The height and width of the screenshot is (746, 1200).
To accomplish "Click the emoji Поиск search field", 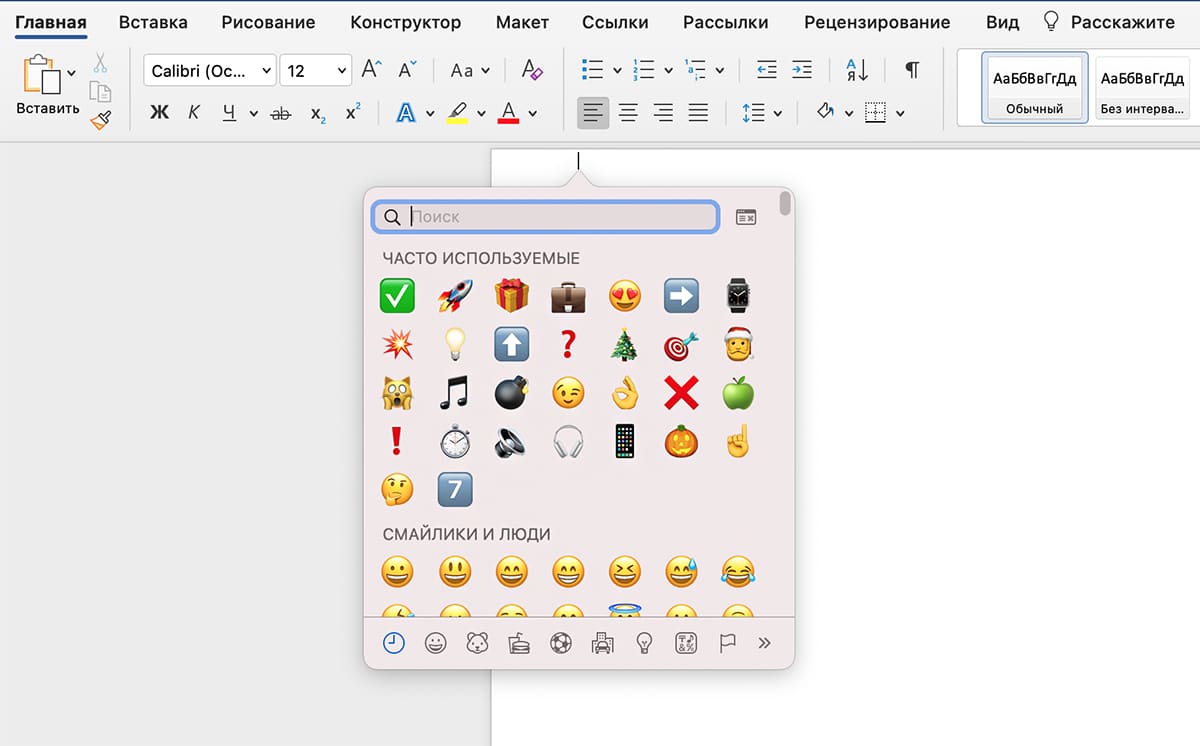I will click(x=560, y=217).
